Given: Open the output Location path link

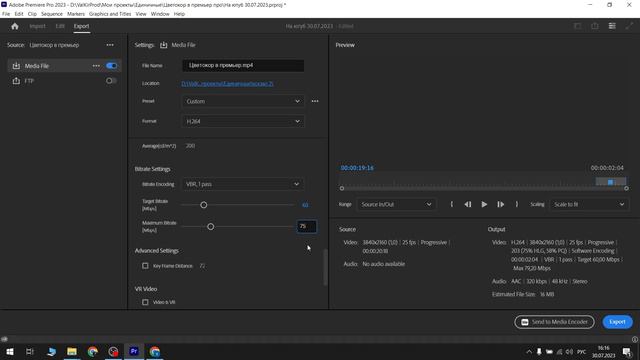Looking at the screenshot, I should tap(227, 83).
